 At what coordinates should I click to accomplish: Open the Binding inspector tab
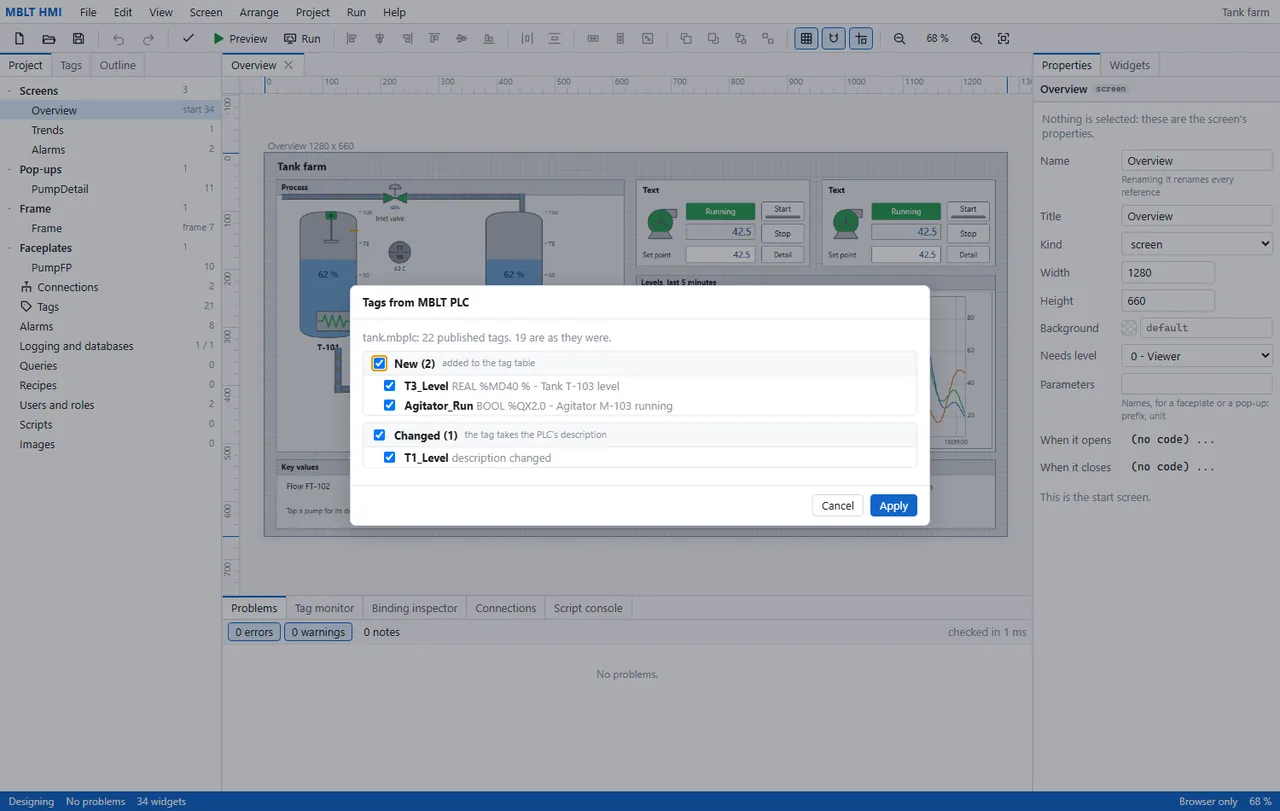point(414,608)
